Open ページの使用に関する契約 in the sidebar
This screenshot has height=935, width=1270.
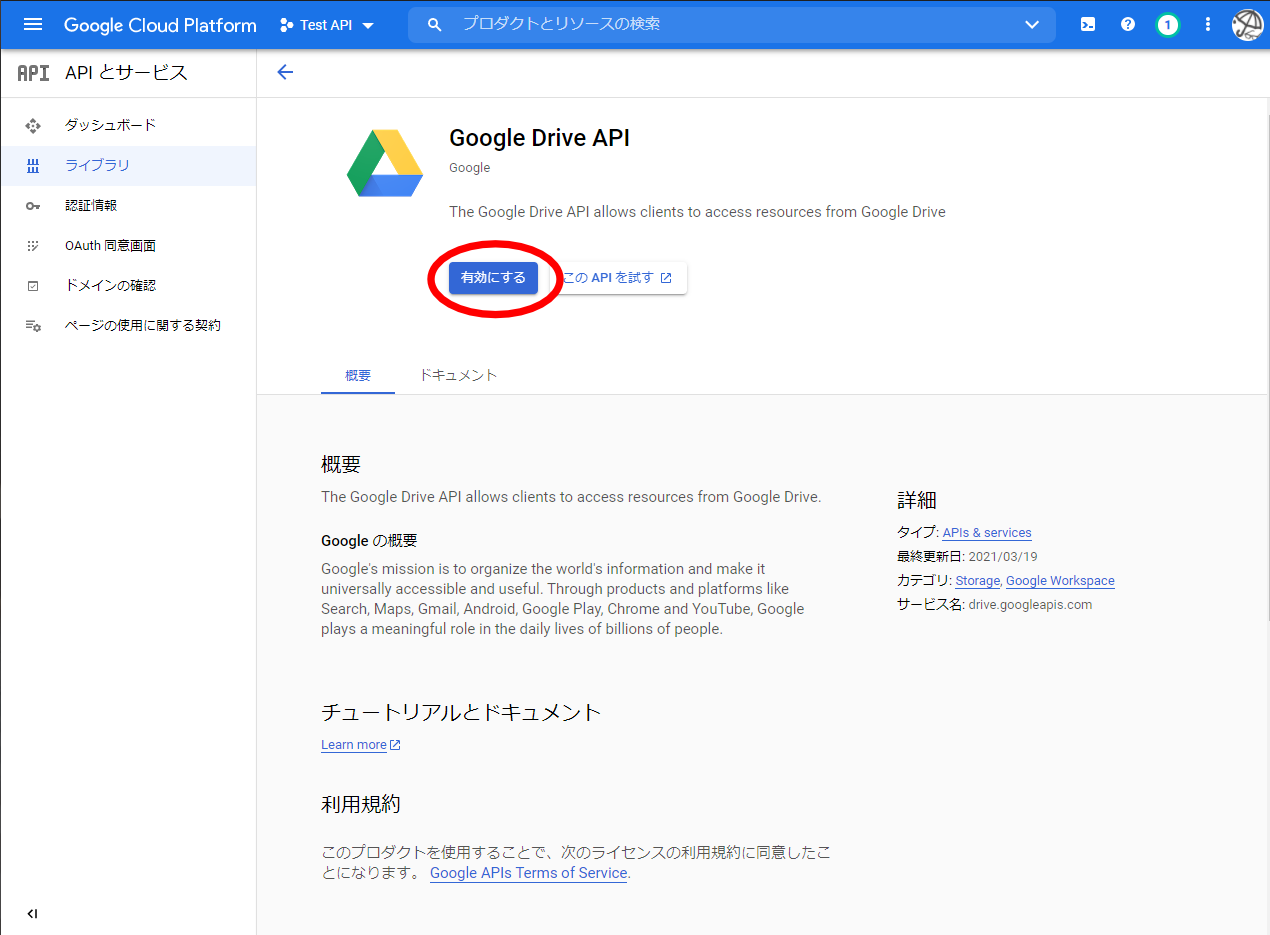coord(128,325)
